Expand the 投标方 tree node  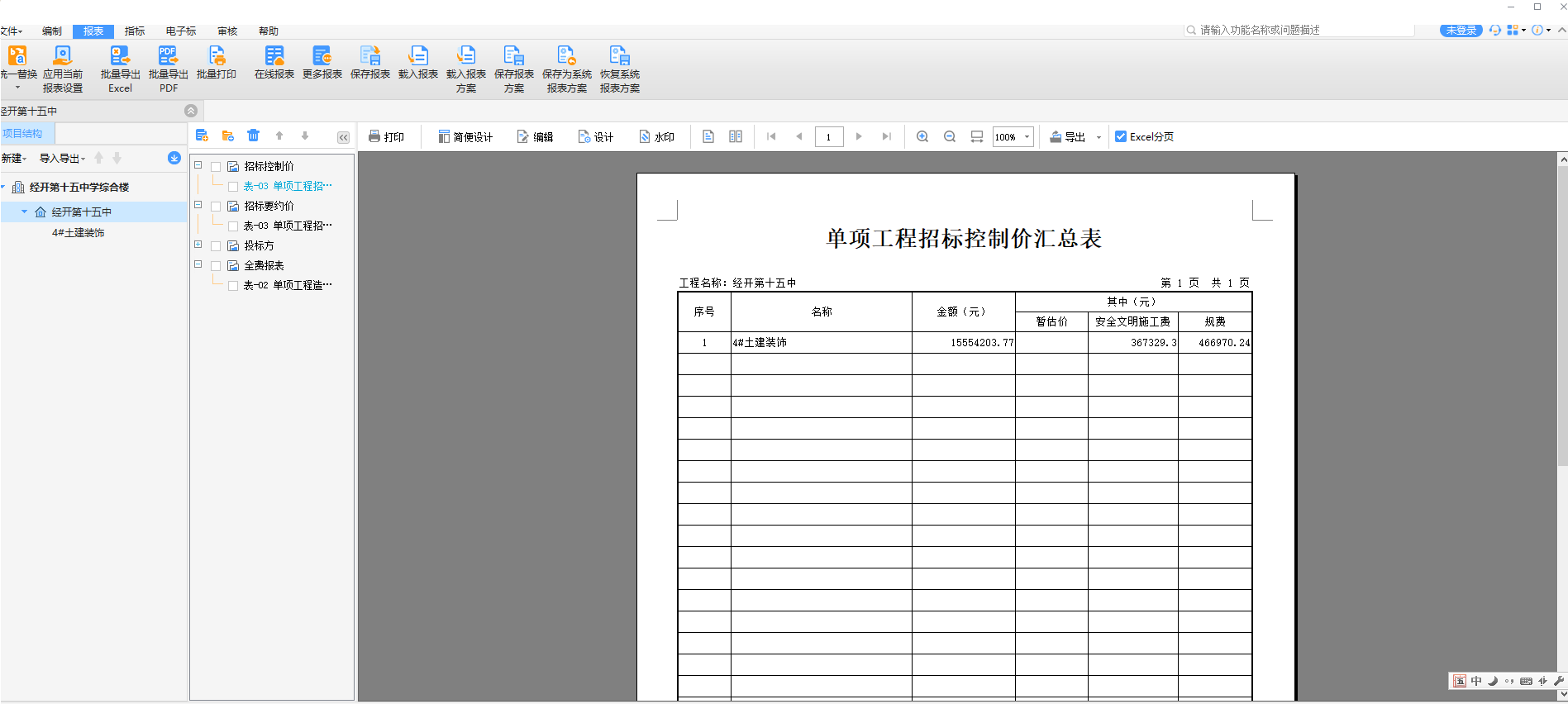(x=198, y=245)
